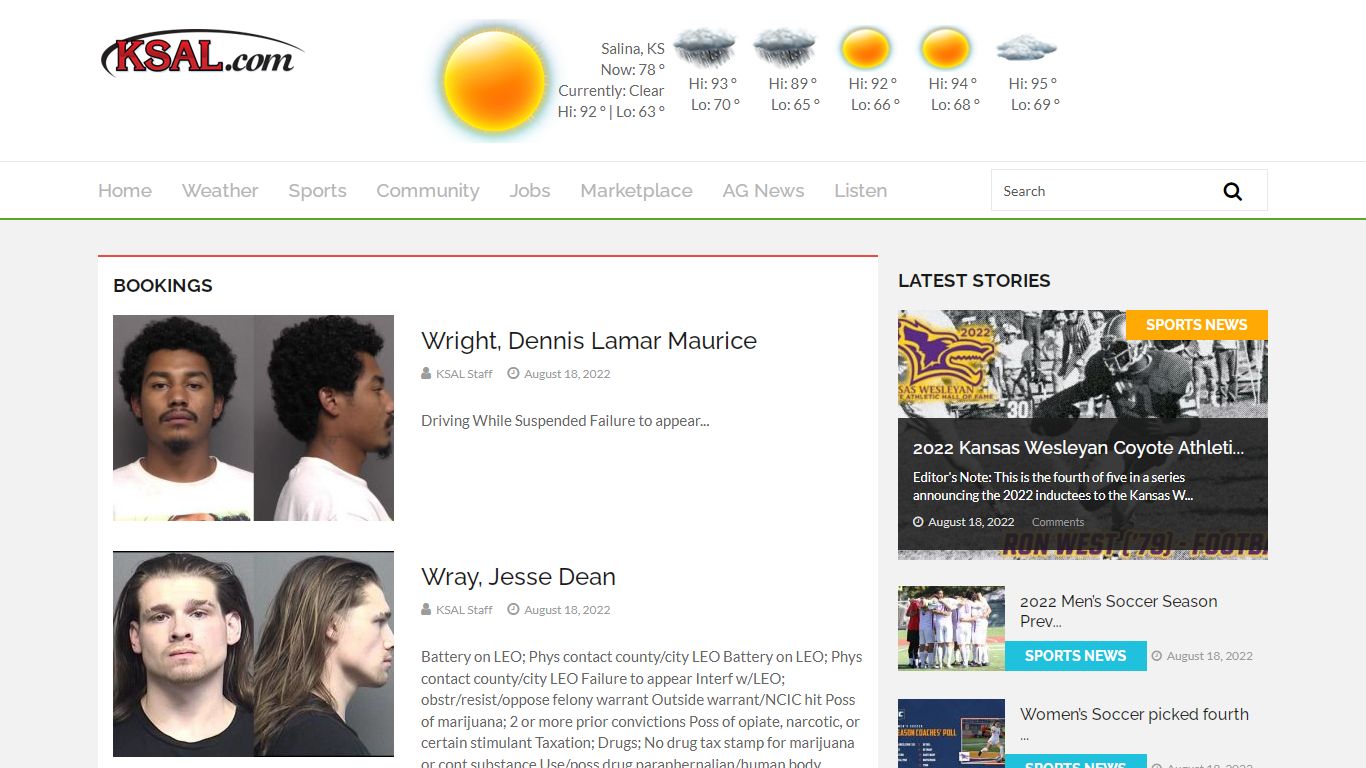Click the orange SPORTS NEWS badge
The height and width of the screenshot is (768, 1366).
coord(1196,325)
